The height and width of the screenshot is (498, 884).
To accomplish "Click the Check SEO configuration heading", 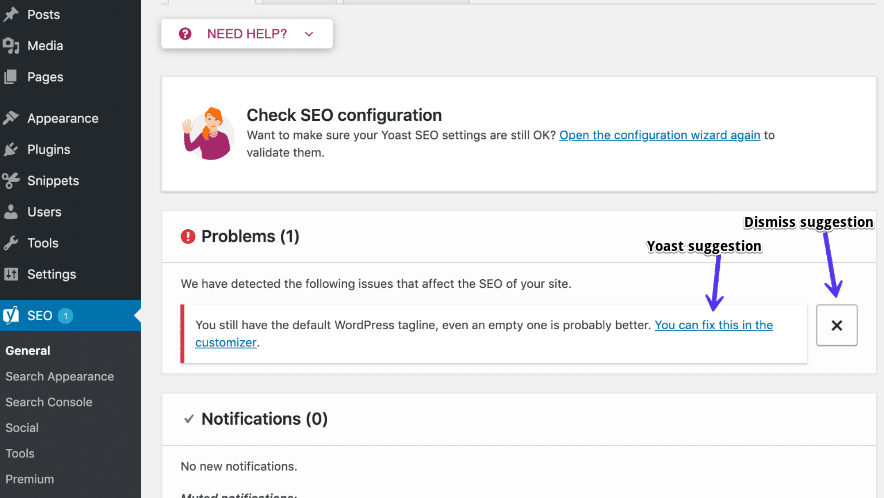I will pos(344,115).
